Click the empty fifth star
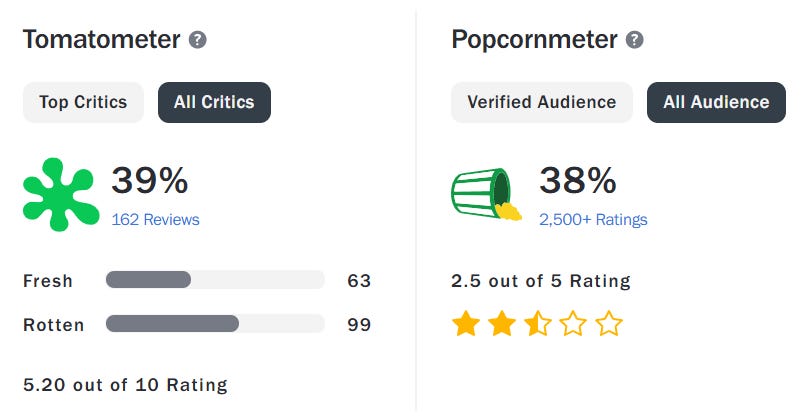This screenshot has width=804, height=418. [609, 324]
